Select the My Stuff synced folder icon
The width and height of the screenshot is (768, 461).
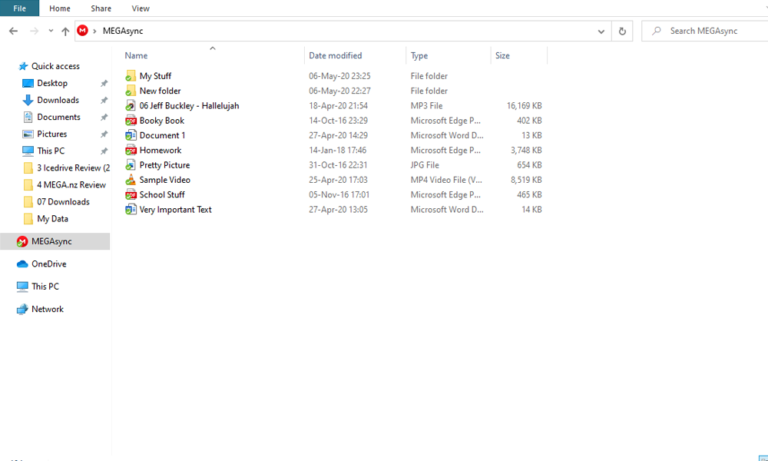point(130,76)
